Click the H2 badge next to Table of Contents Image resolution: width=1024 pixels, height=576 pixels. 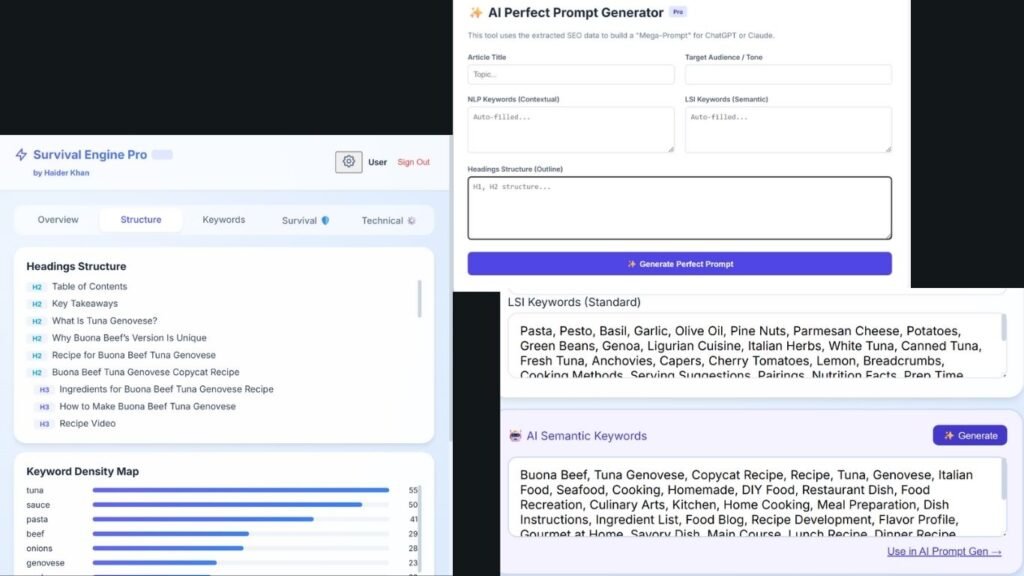coord(37,286)
